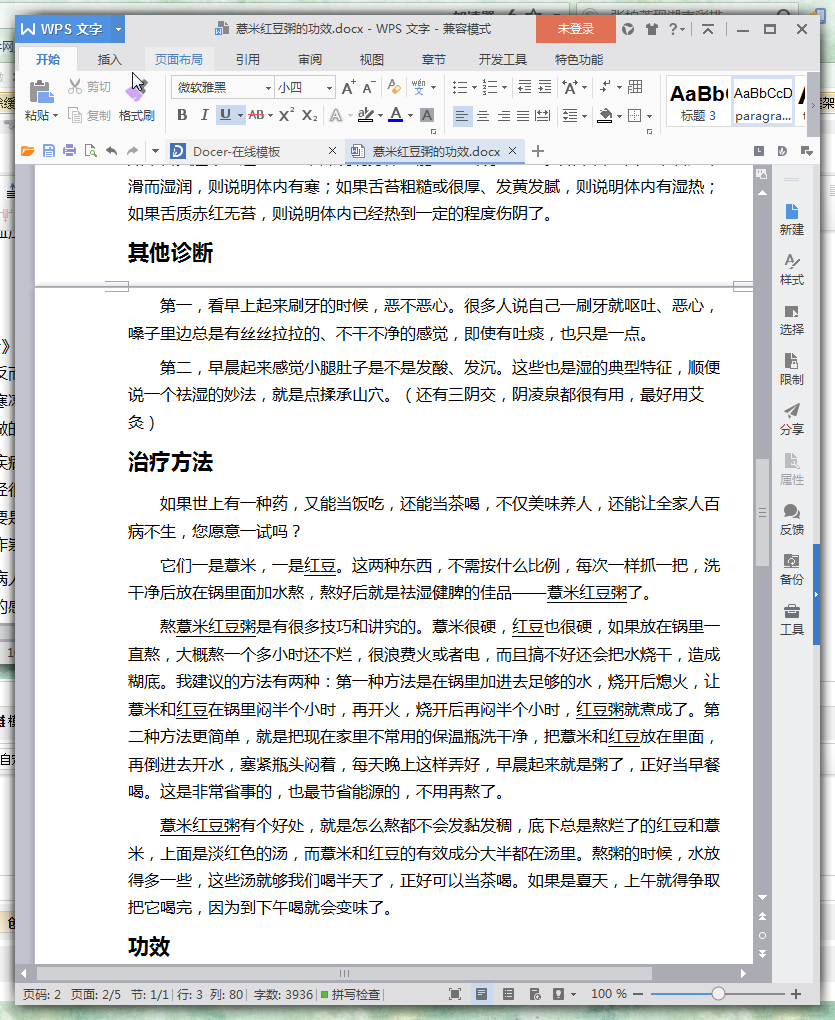Click the 未登录 login button
Image resolution: width=835 pixels, height=1020 pixels.
(576, 29)
